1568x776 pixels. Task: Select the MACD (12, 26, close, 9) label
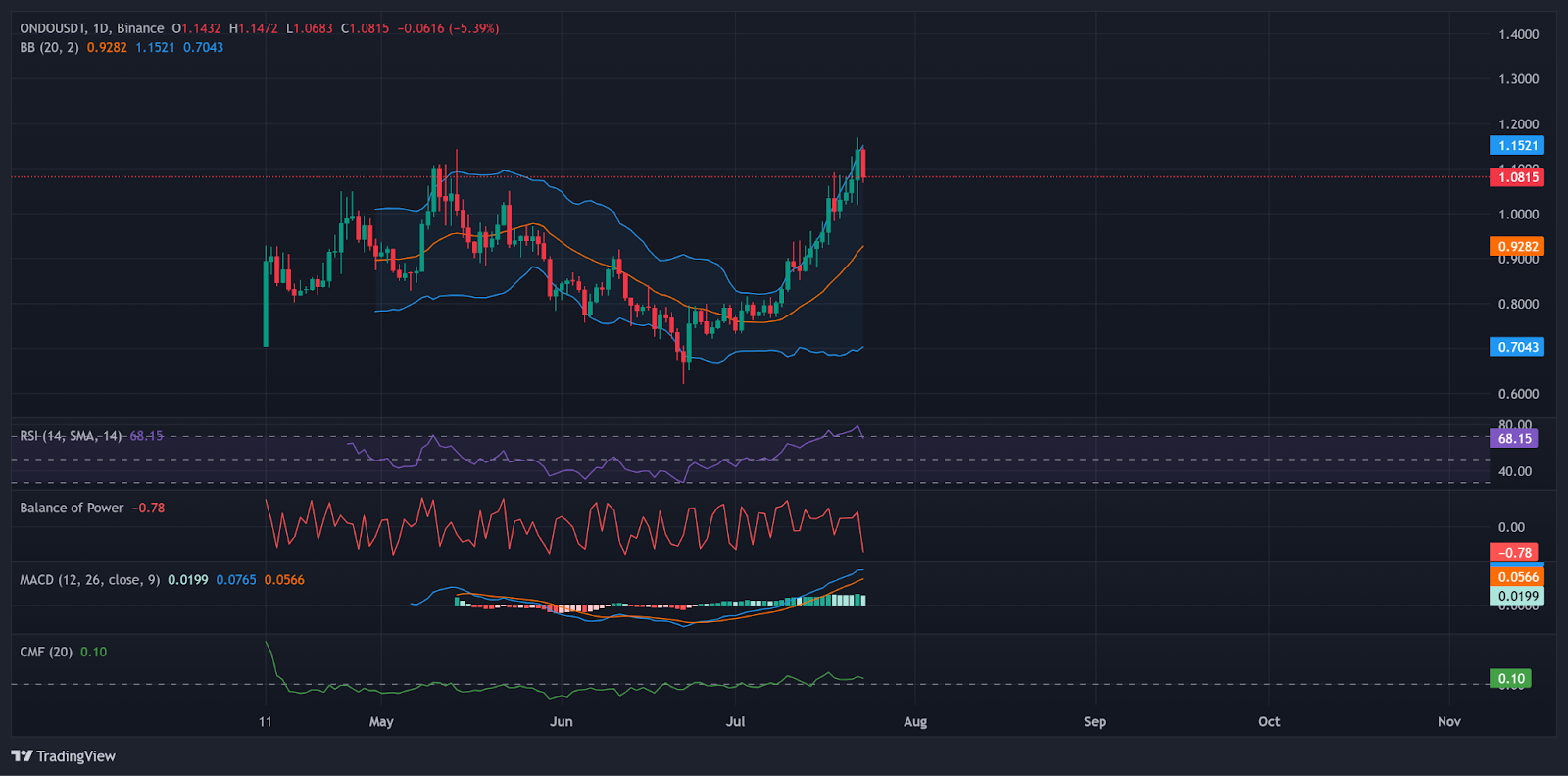(x=90, y=580)
